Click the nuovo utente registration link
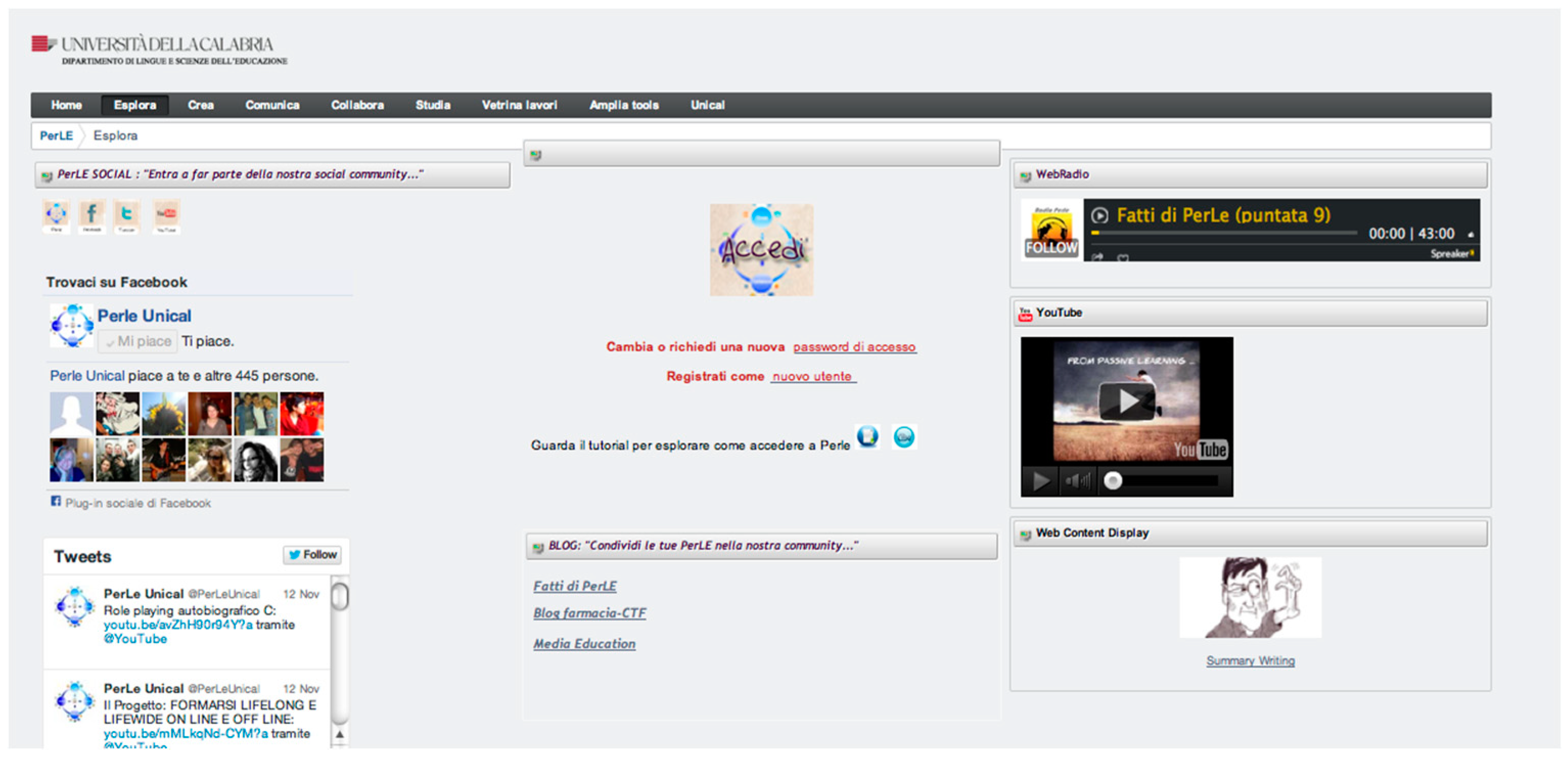The image size is (1568, 758). [x=812, y=376]
